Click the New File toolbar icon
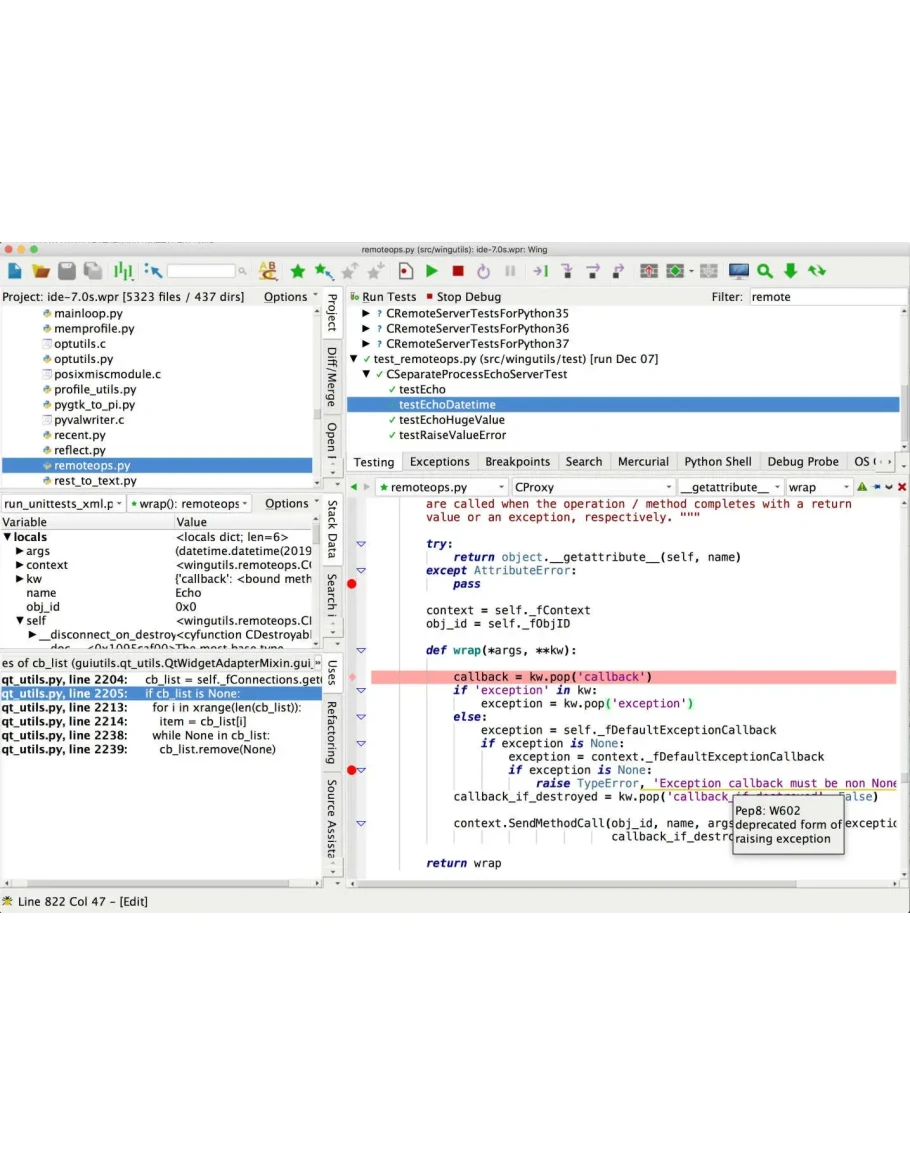This screenshot has height=1155, width=910. pyautogui.click(x=15, y=271)
